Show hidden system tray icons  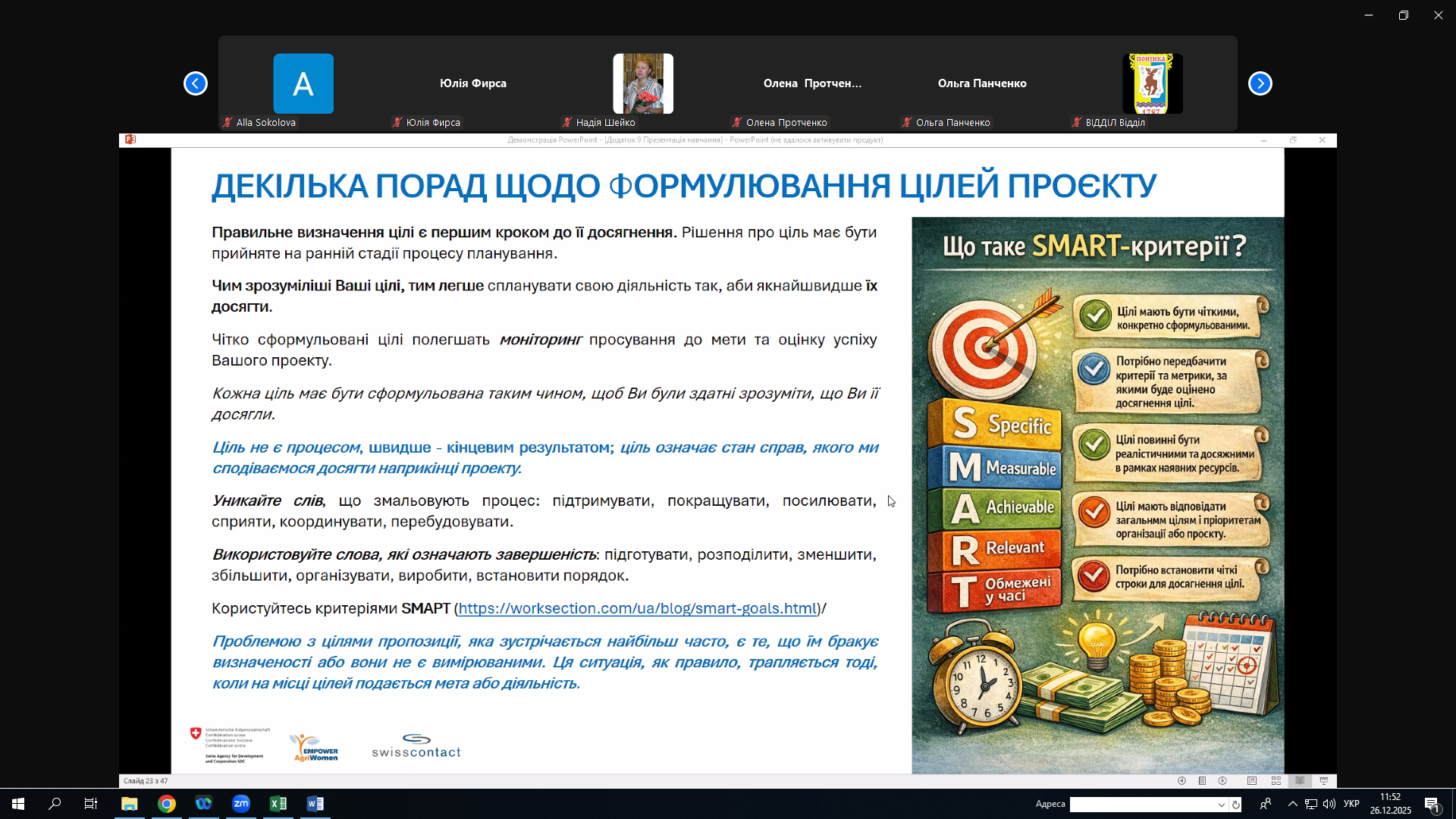[1292, 804]
